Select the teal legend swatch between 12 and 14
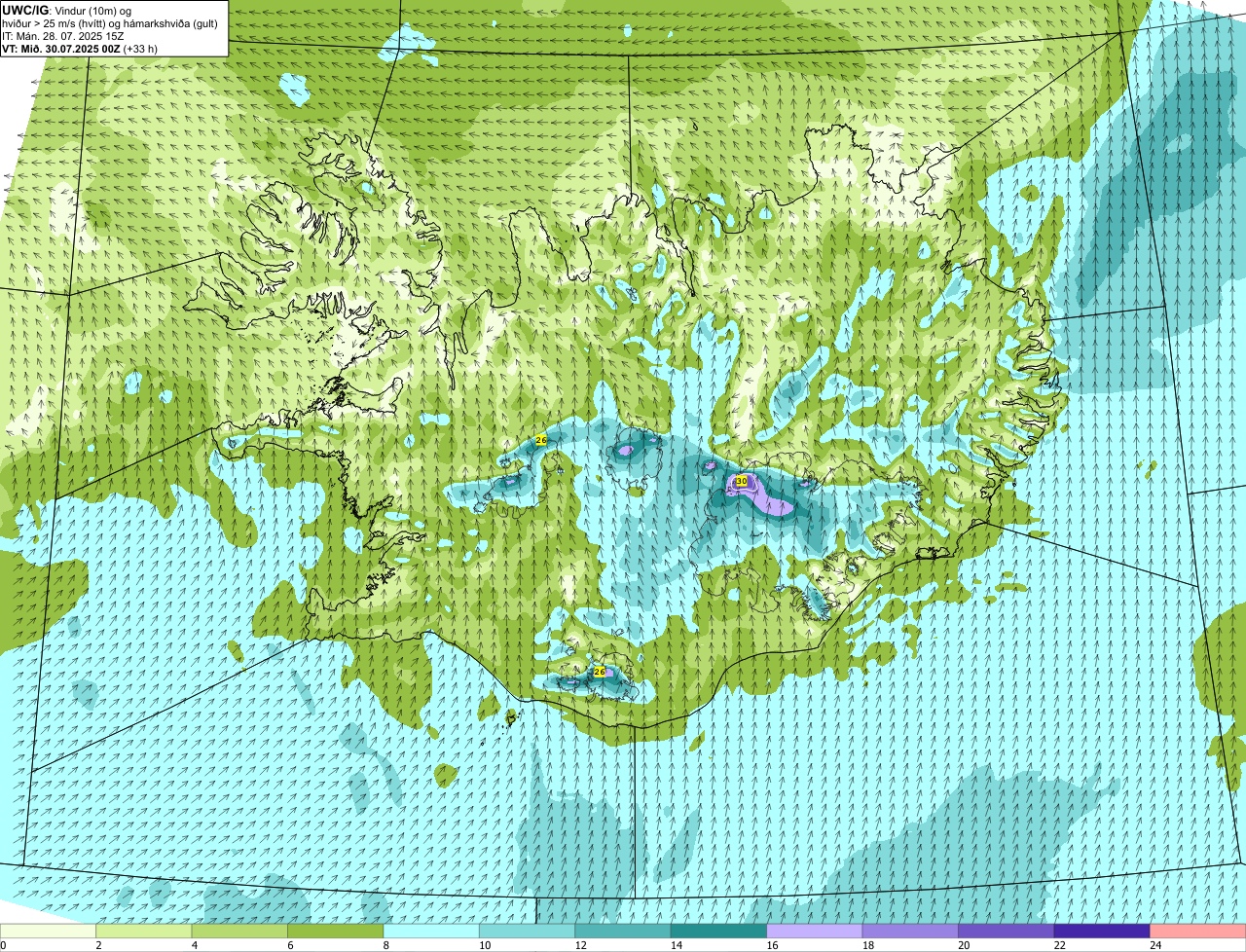The image size is (1246, 952). coord(623,931)
